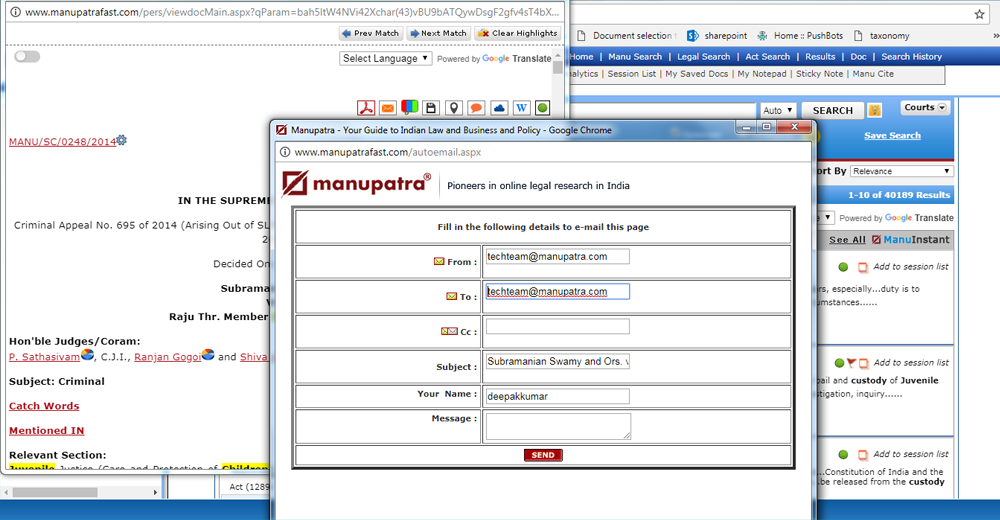
Task: Open Session List link
Action: [x=631, y=73]
